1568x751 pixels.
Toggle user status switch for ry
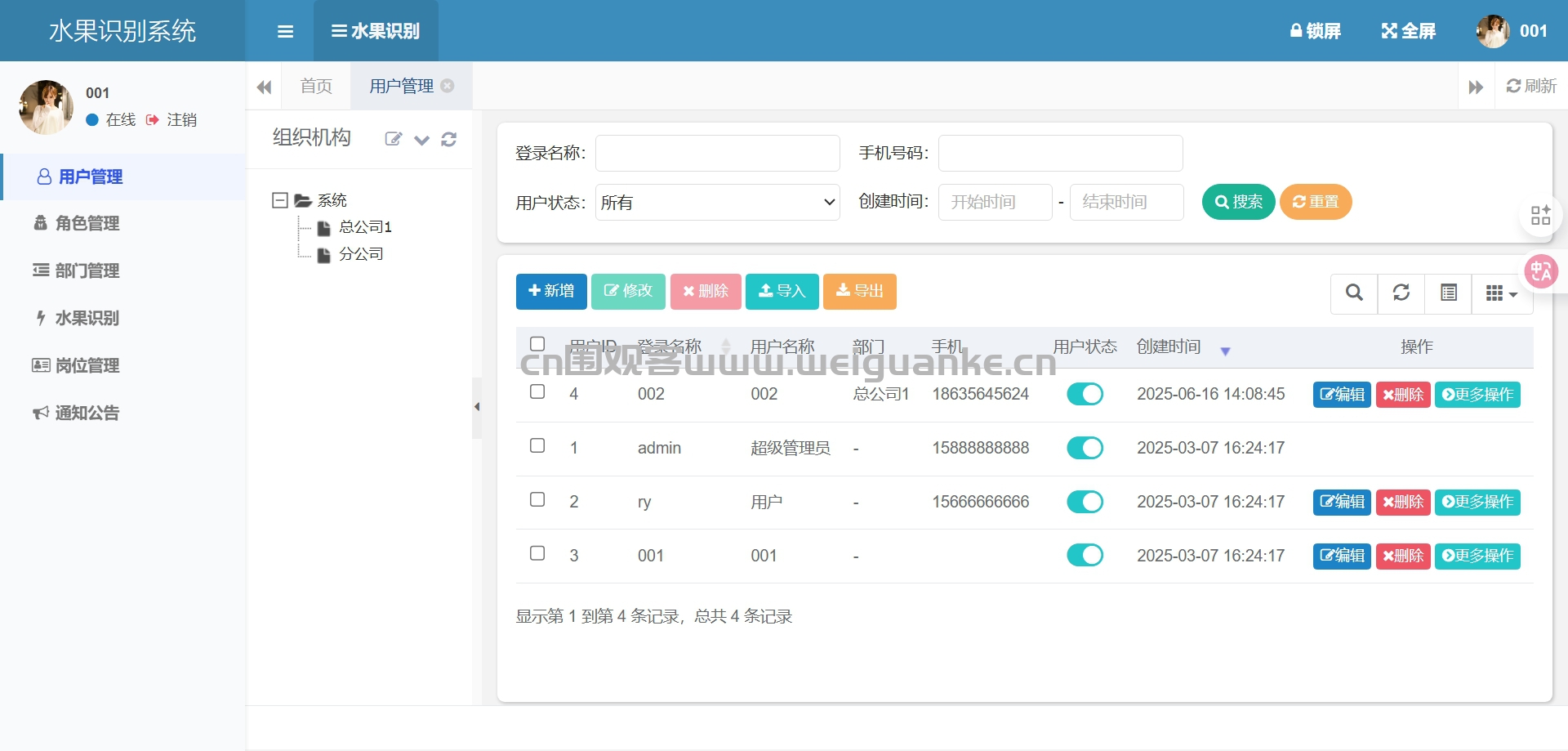click(1085, 502)
